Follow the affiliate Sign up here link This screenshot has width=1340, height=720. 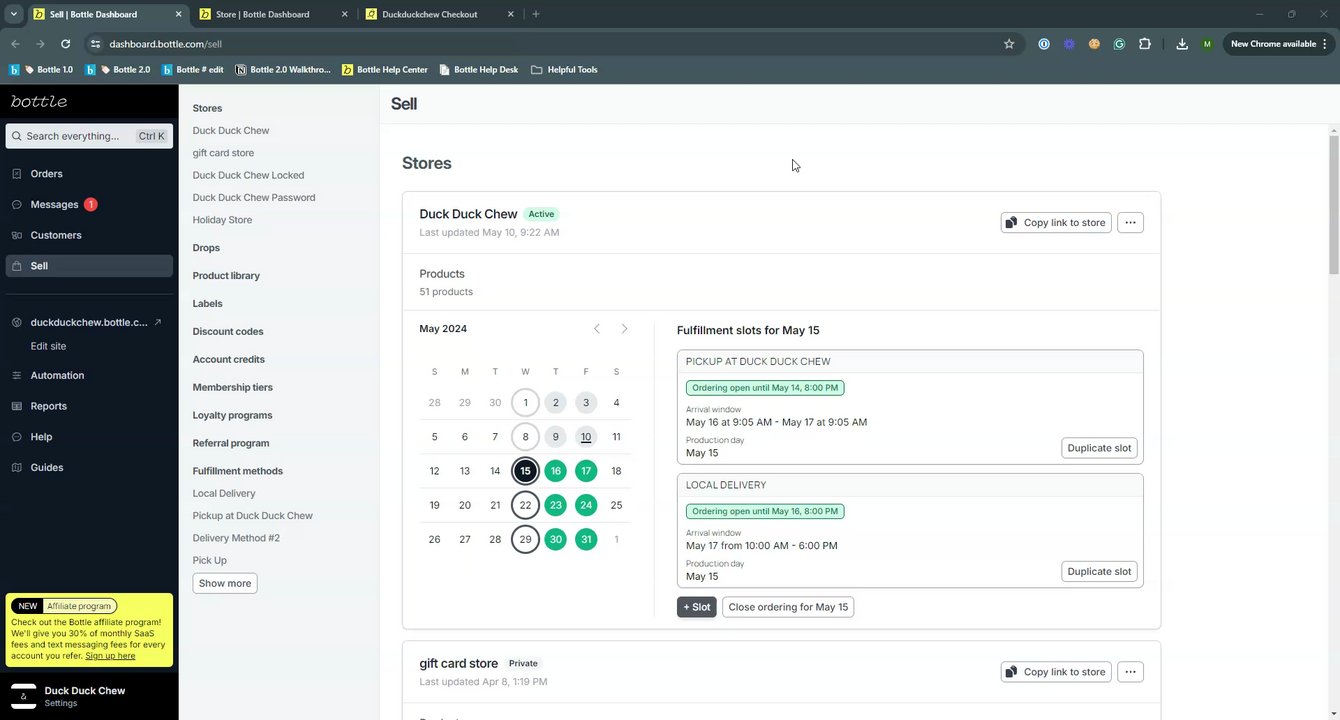click(x=110, y=656)
